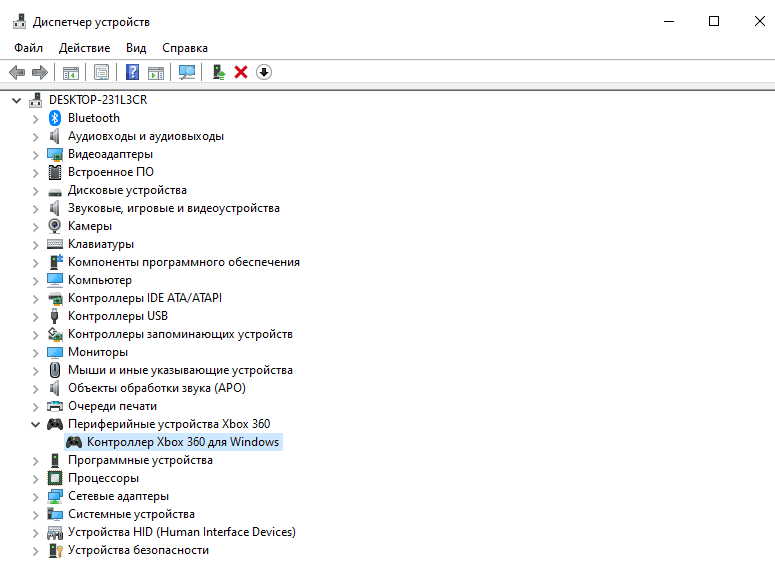Expand the Bluetooth category
The image size is (775, 575).
[x=36, y=119]
